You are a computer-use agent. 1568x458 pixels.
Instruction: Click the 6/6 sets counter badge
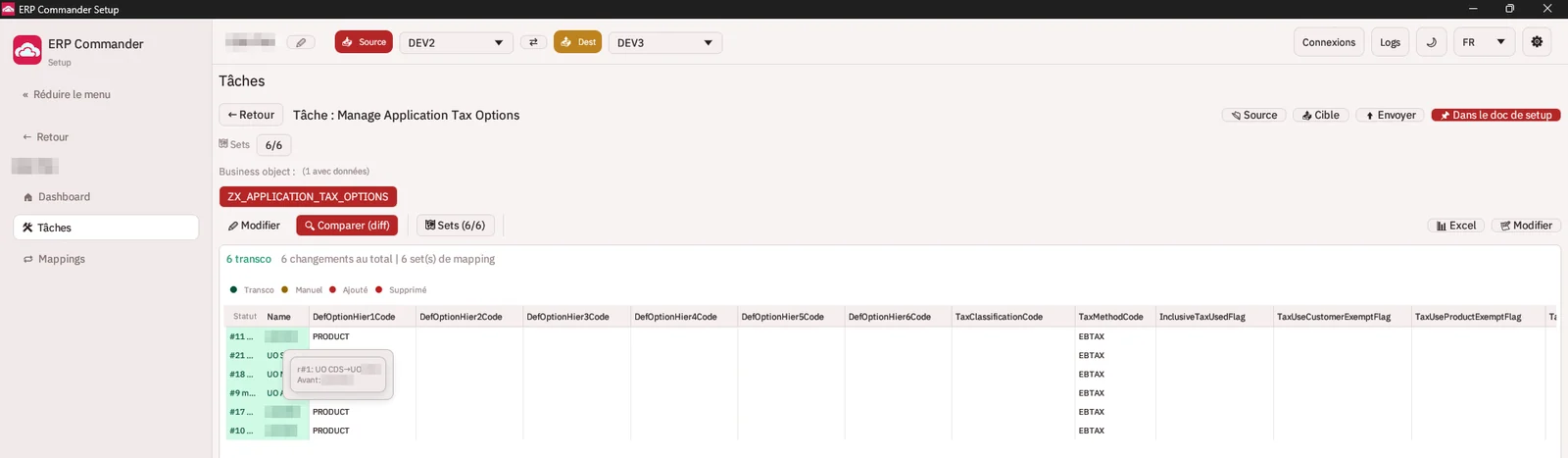point(273,145)
